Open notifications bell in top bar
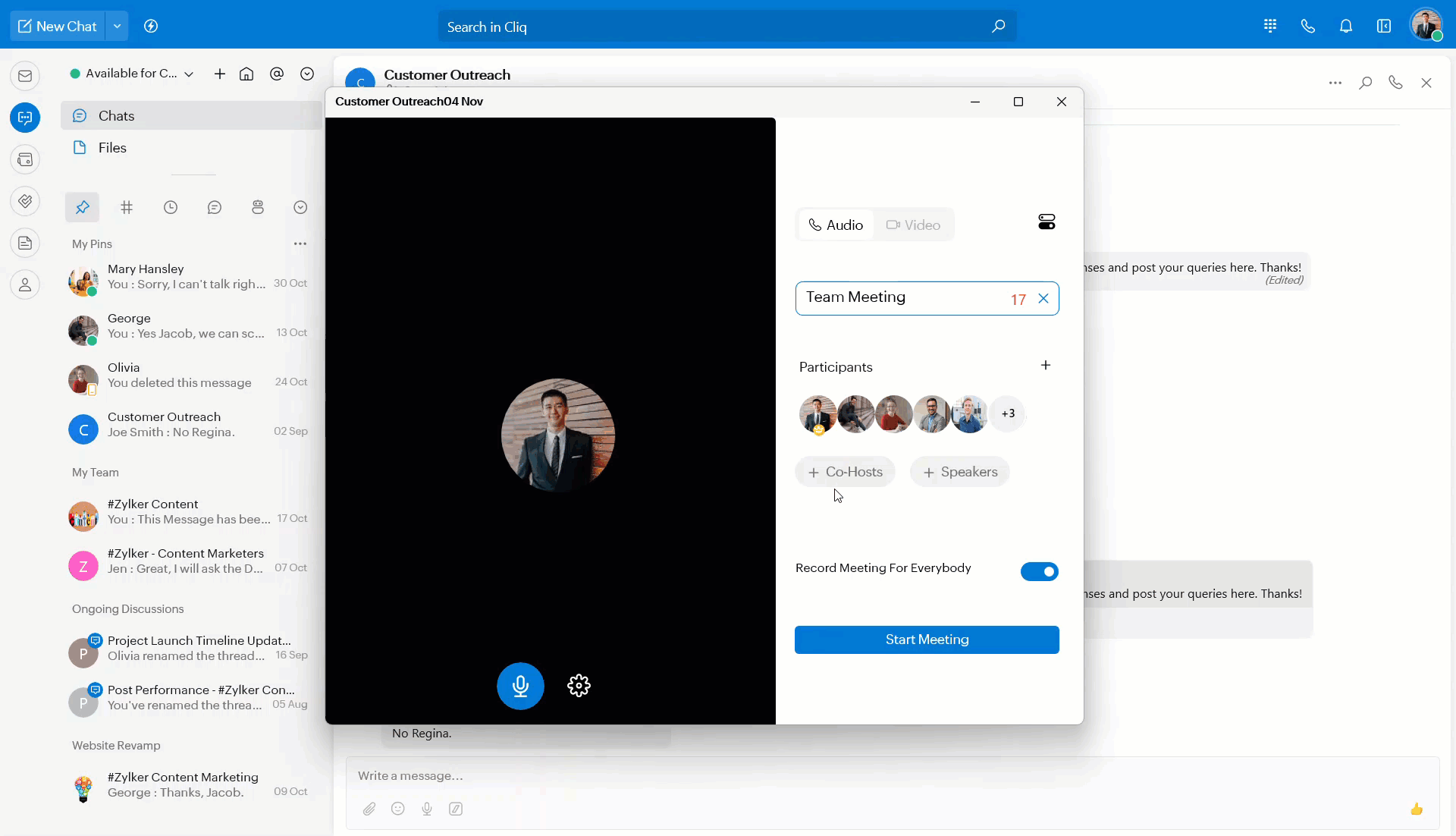 pos(1346,27)
